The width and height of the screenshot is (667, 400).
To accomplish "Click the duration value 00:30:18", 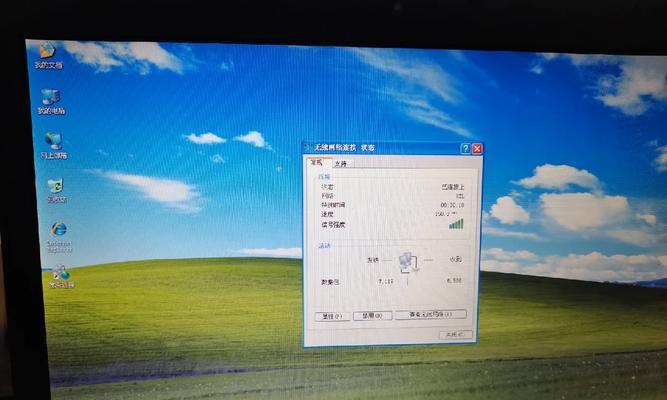I will pyautogui.click(x=453, y=205).
